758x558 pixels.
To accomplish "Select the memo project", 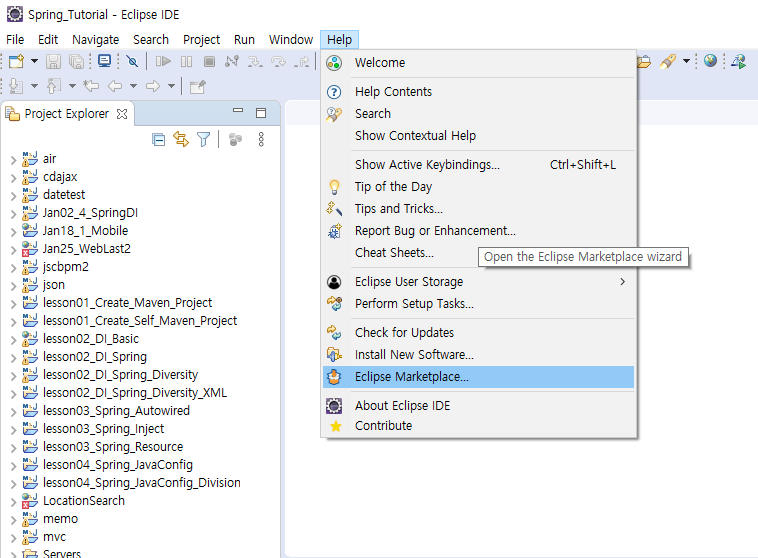I will pyautogui.click(x=60, y=519).
